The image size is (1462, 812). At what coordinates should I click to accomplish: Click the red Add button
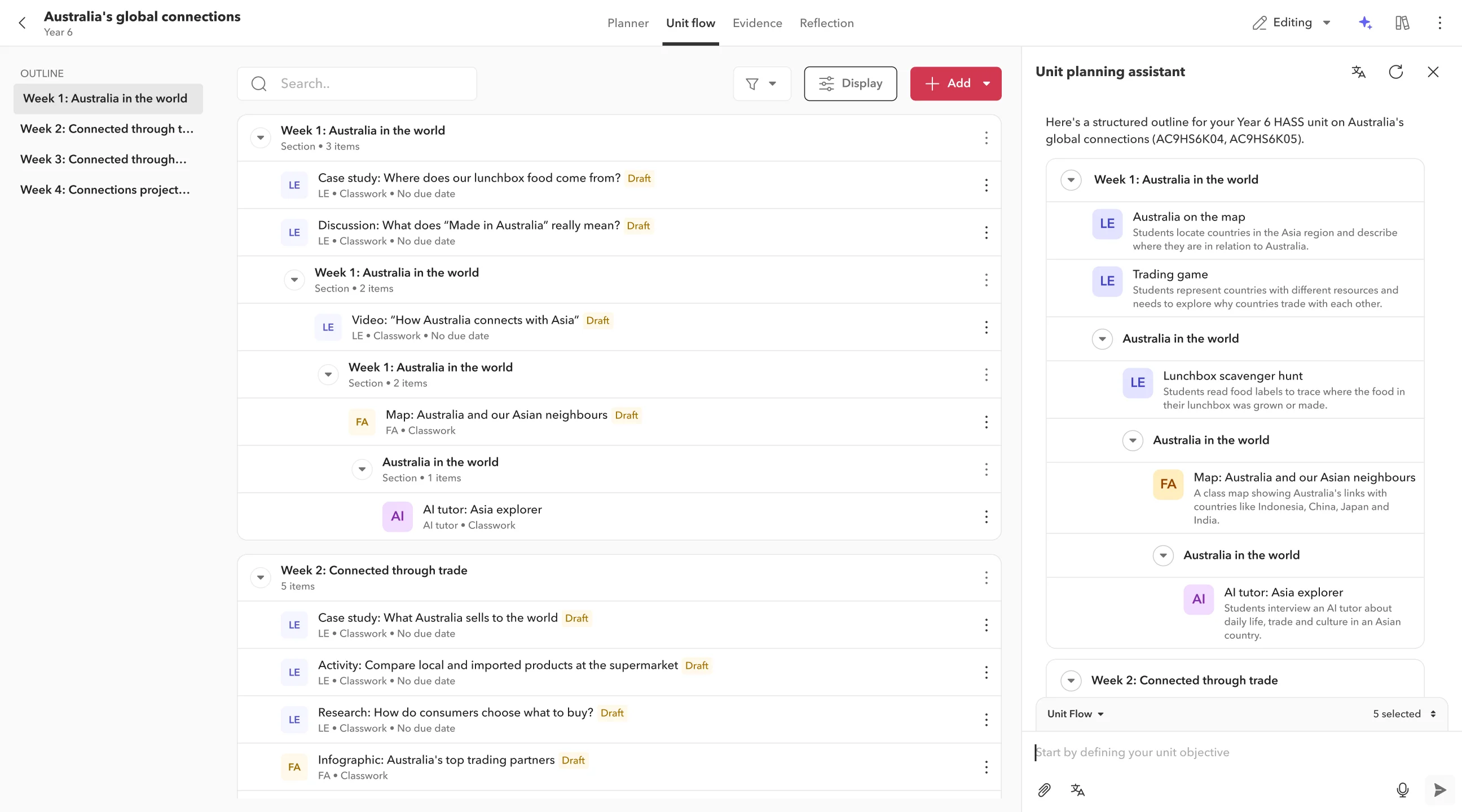pyautogui.click(x=955, y=83)
